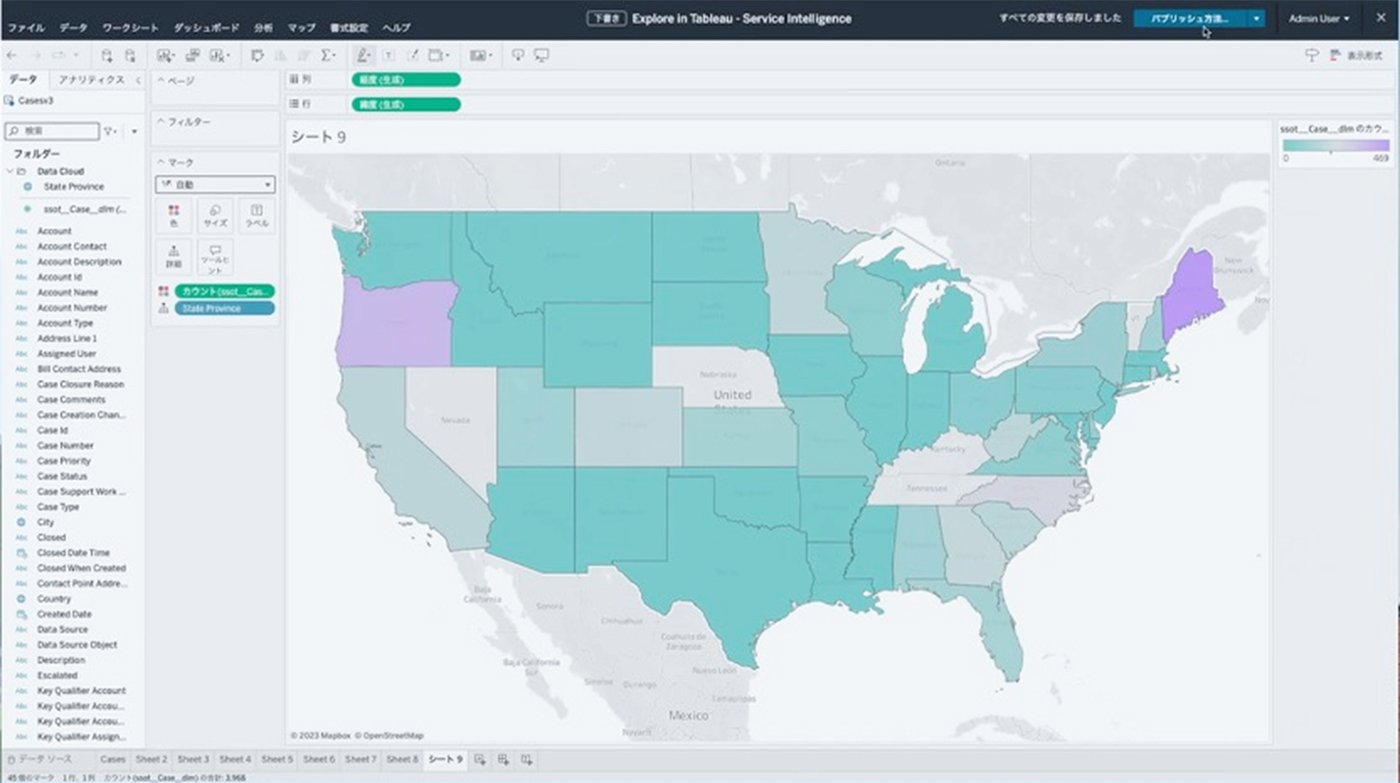Viewport: 1400px width, 783px height.
Task: Open the データ (Data) menu
Action: pyautogui.click(x=74, y=28)
